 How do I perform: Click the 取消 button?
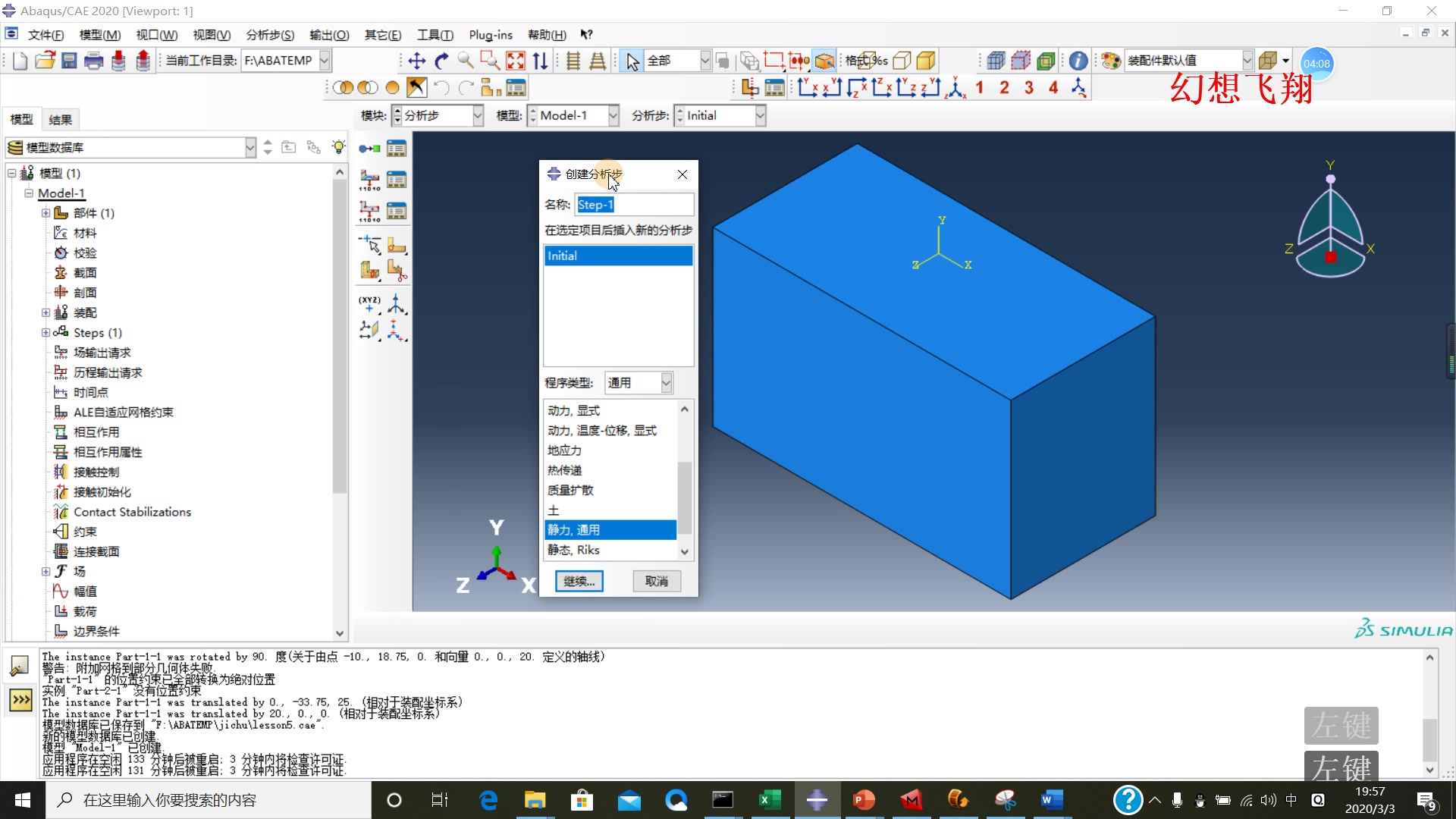click(656, 581)
